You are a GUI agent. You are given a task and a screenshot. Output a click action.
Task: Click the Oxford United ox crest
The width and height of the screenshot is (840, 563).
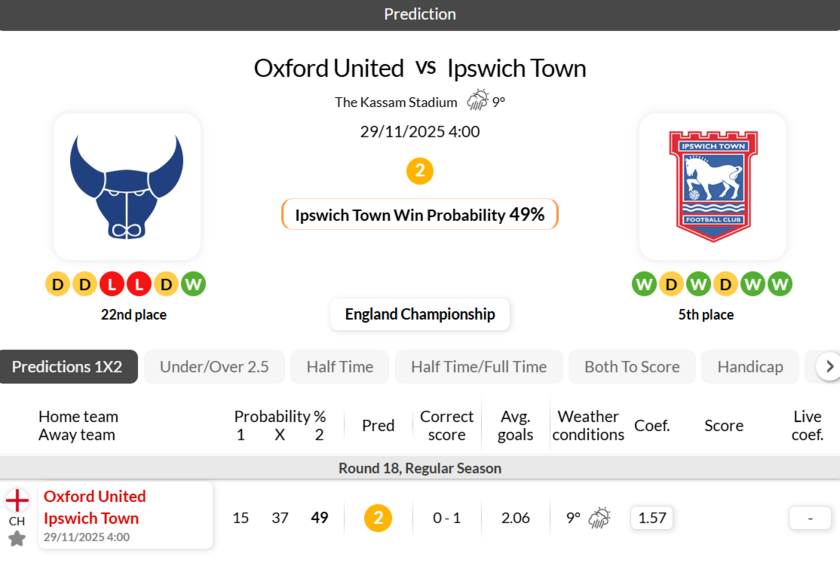pyautogui.click(x=127, y=187)
